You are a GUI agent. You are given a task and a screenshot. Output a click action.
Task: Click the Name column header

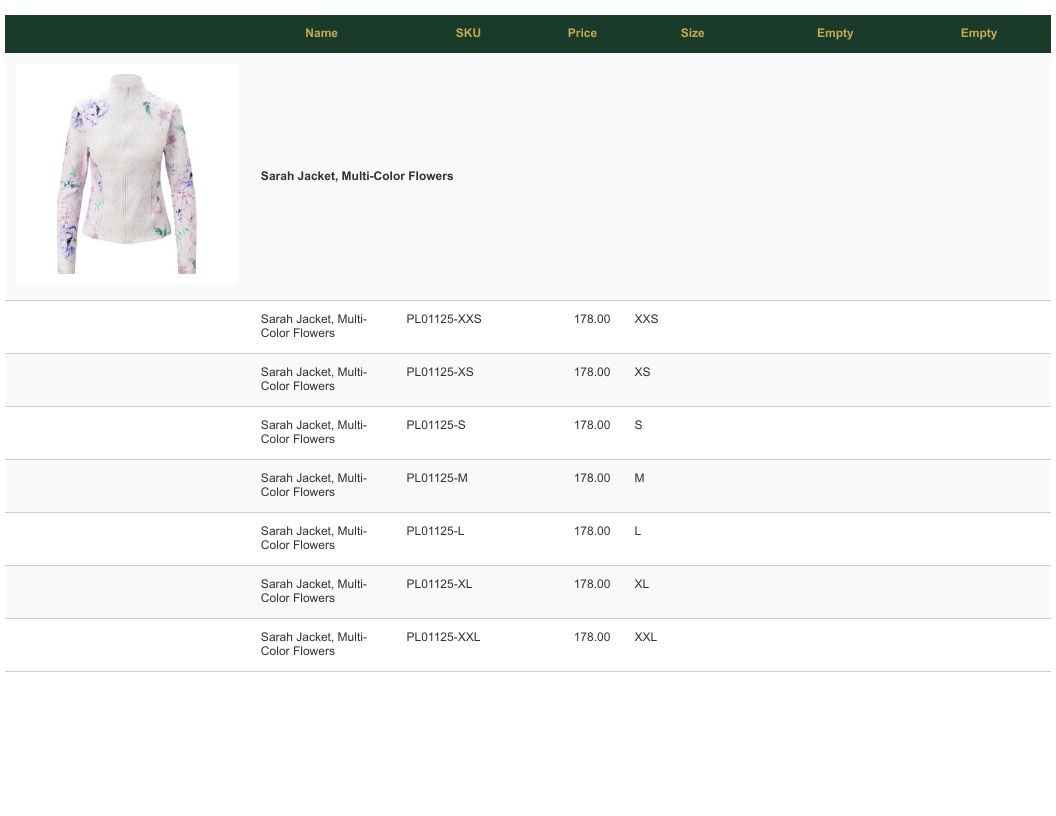coord(321,33)
